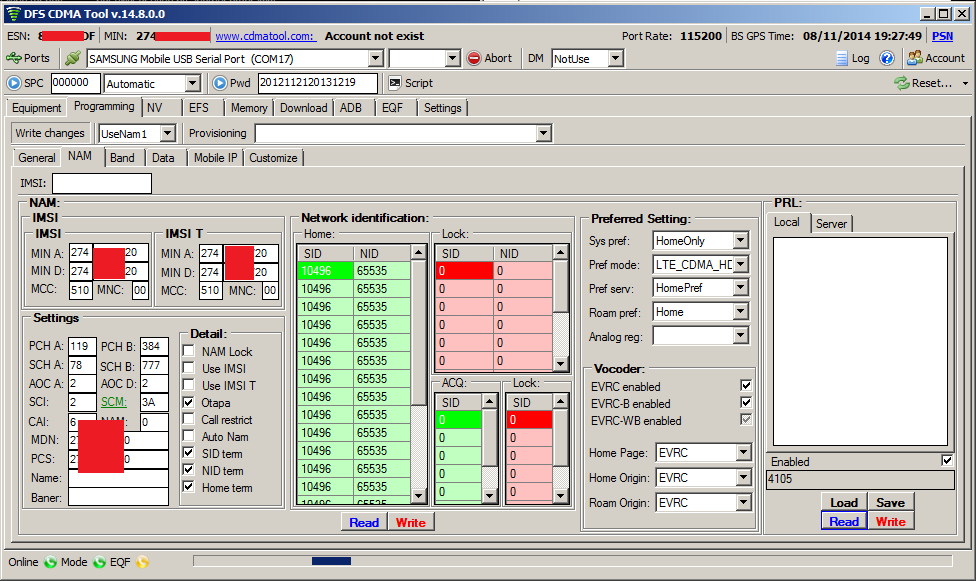Uncheck the SID term checkbox
The width and height of the screenshot is (976, 581).
coord(189,453)
